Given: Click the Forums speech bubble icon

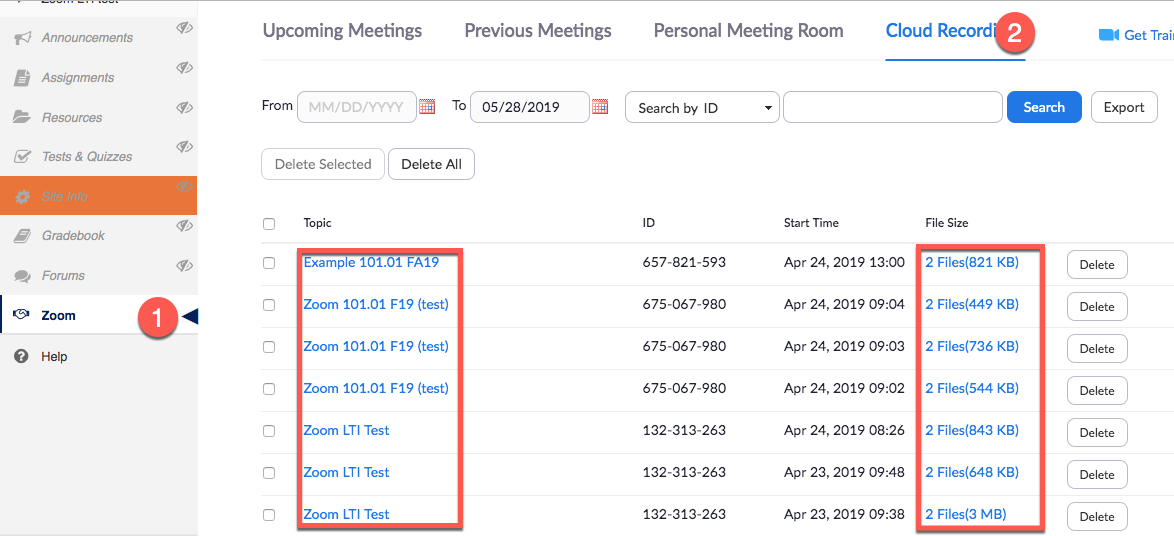Looking at the screenshot, I should 22,276.
